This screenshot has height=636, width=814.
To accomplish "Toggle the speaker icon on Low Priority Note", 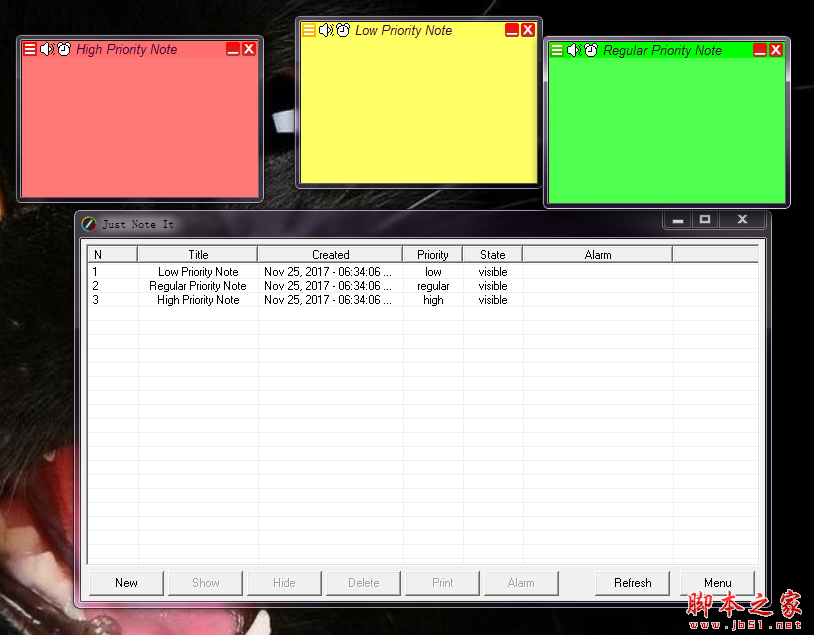I will pos(327,30).
